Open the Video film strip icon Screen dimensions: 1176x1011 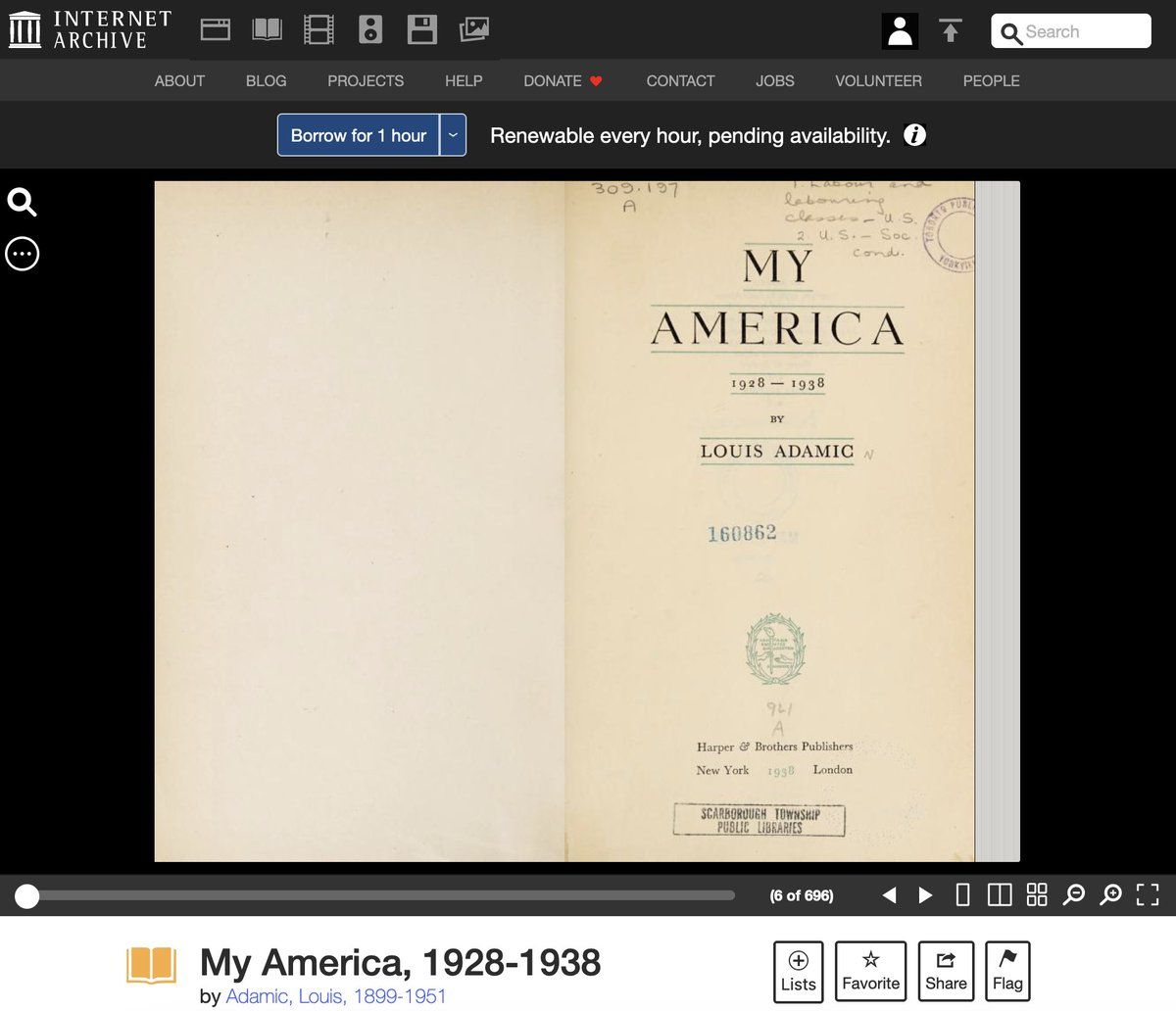[x=318, y=30]
